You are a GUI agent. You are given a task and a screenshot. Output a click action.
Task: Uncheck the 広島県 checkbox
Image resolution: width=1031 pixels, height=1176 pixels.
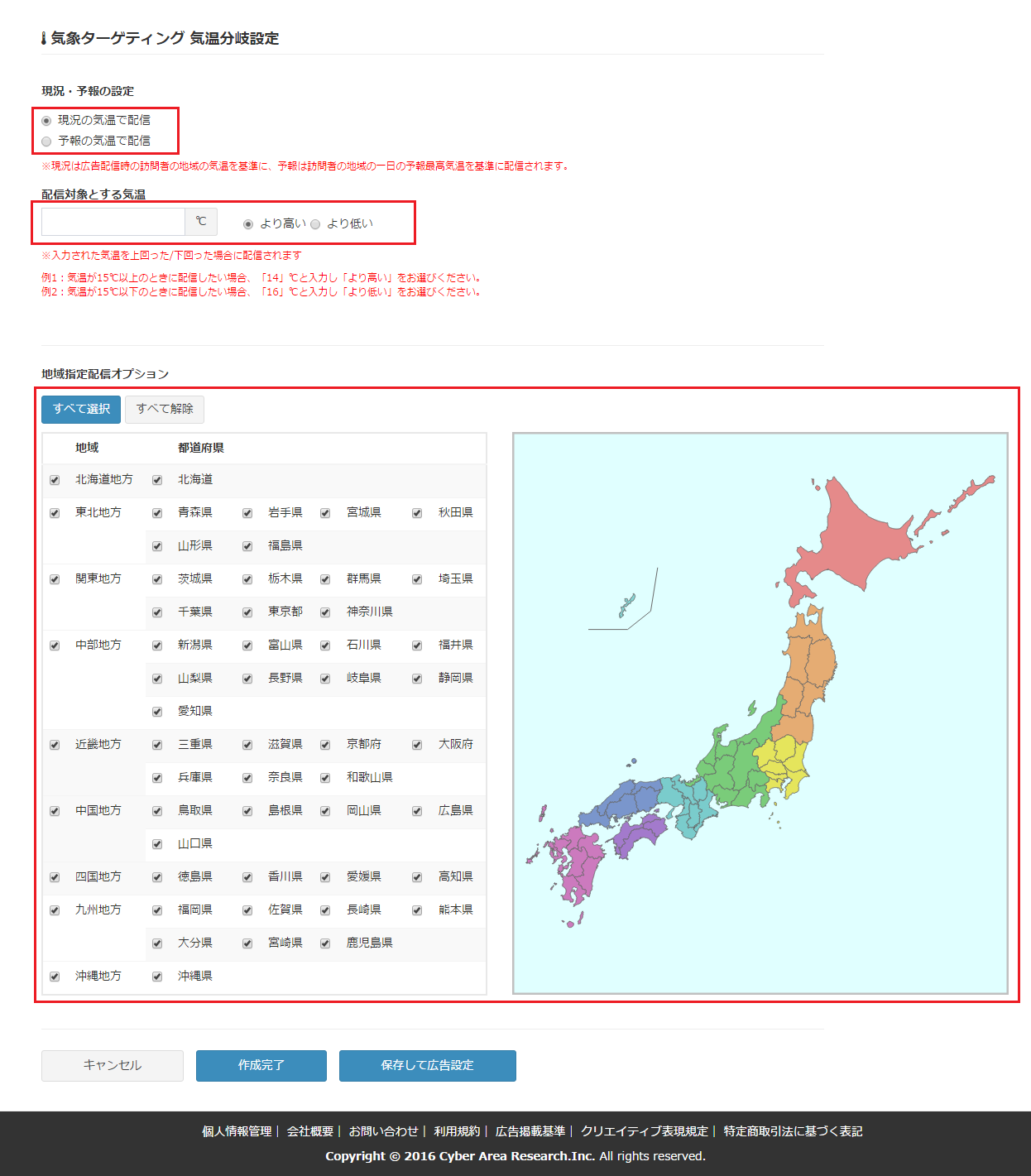click(x=417, y=811)
